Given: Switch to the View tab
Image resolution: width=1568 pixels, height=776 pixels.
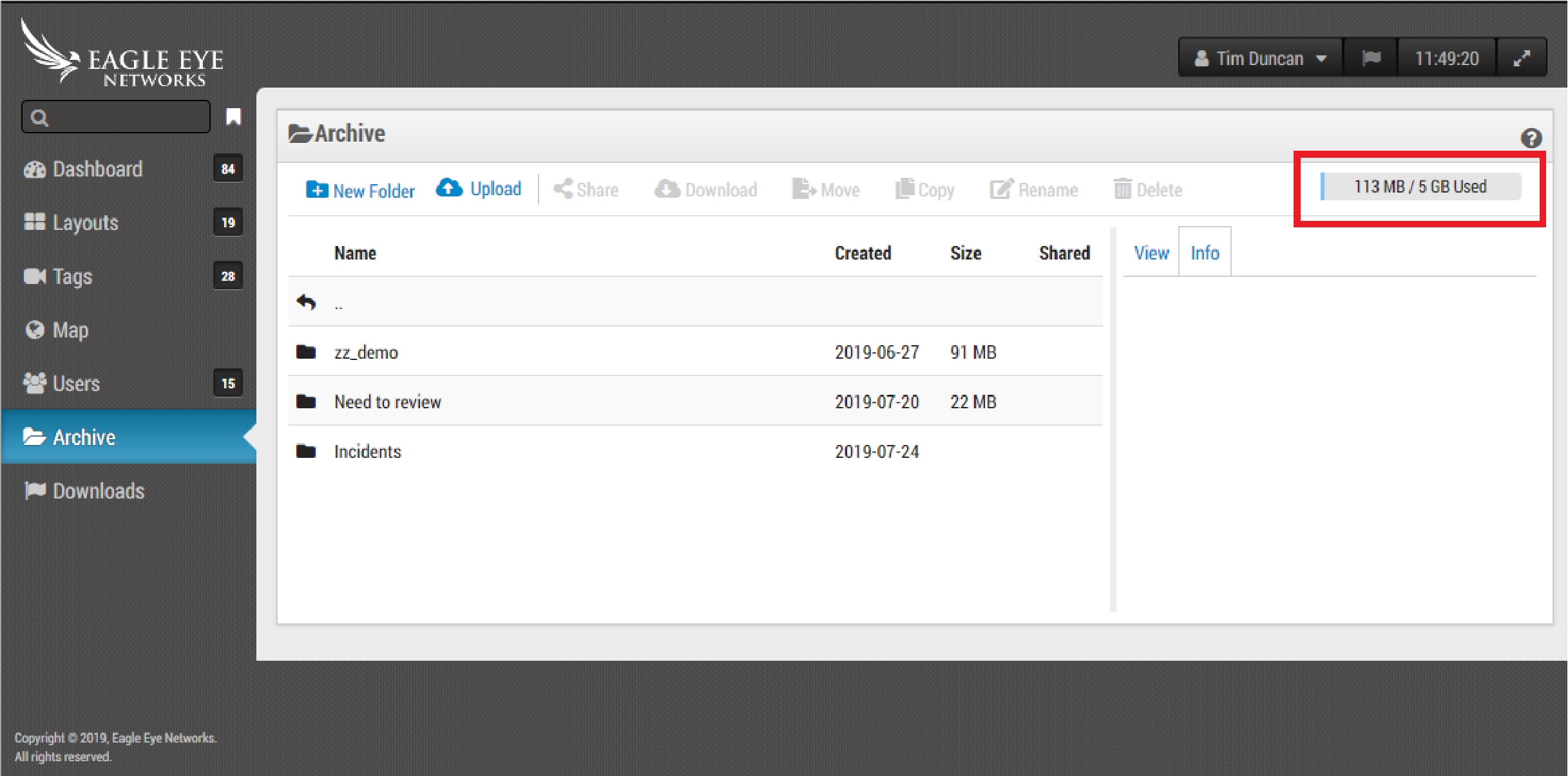Looking at the screenshot, I should click(x=1151, y=253).
